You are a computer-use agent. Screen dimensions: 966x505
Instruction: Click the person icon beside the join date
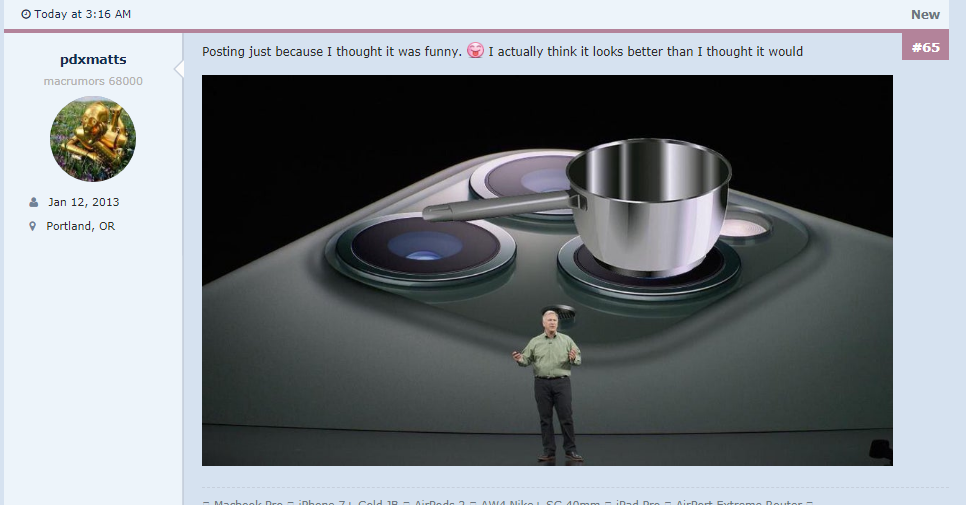33,202
